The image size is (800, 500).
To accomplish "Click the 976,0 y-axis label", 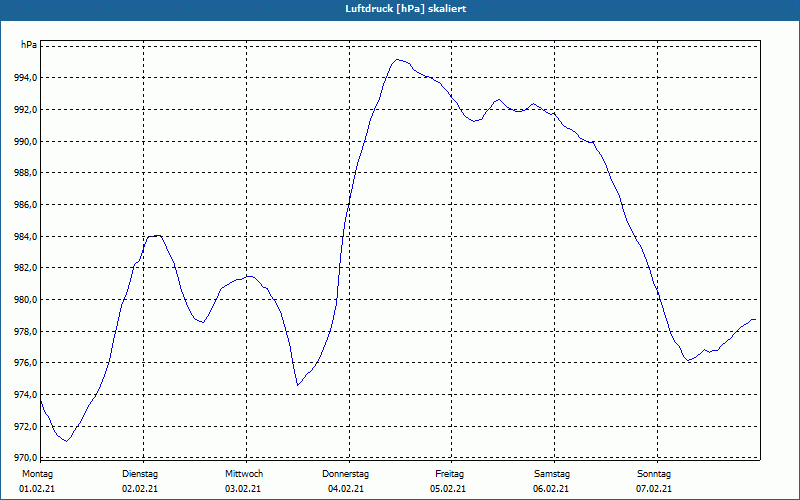I will coord(26,363).
